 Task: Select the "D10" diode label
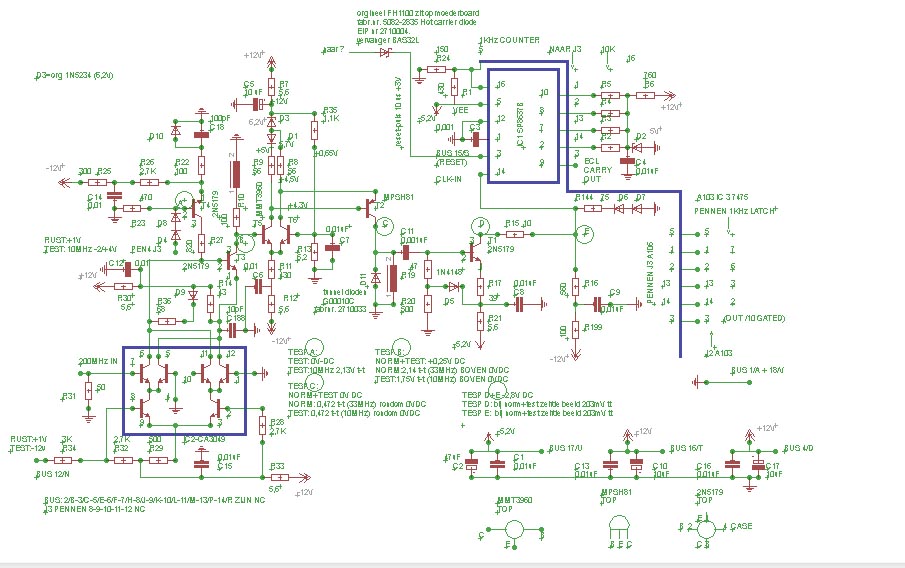(156, 136)
